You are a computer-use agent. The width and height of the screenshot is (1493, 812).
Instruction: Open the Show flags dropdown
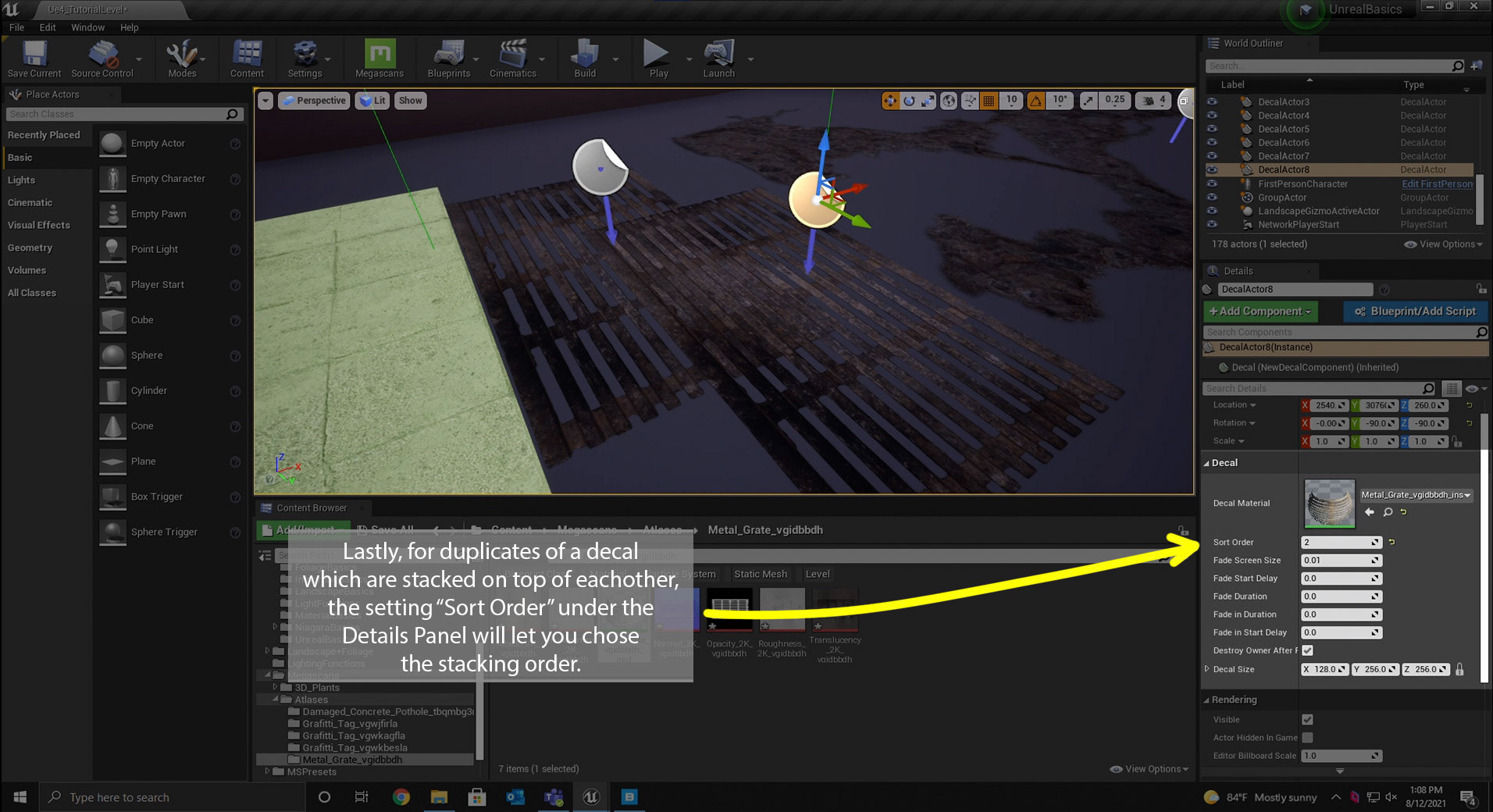coord(411,101)
